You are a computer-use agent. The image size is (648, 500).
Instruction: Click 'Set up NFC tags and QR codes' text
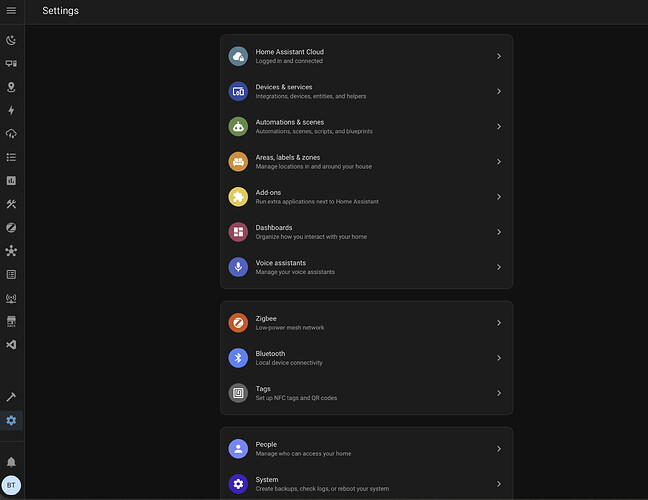296,398
